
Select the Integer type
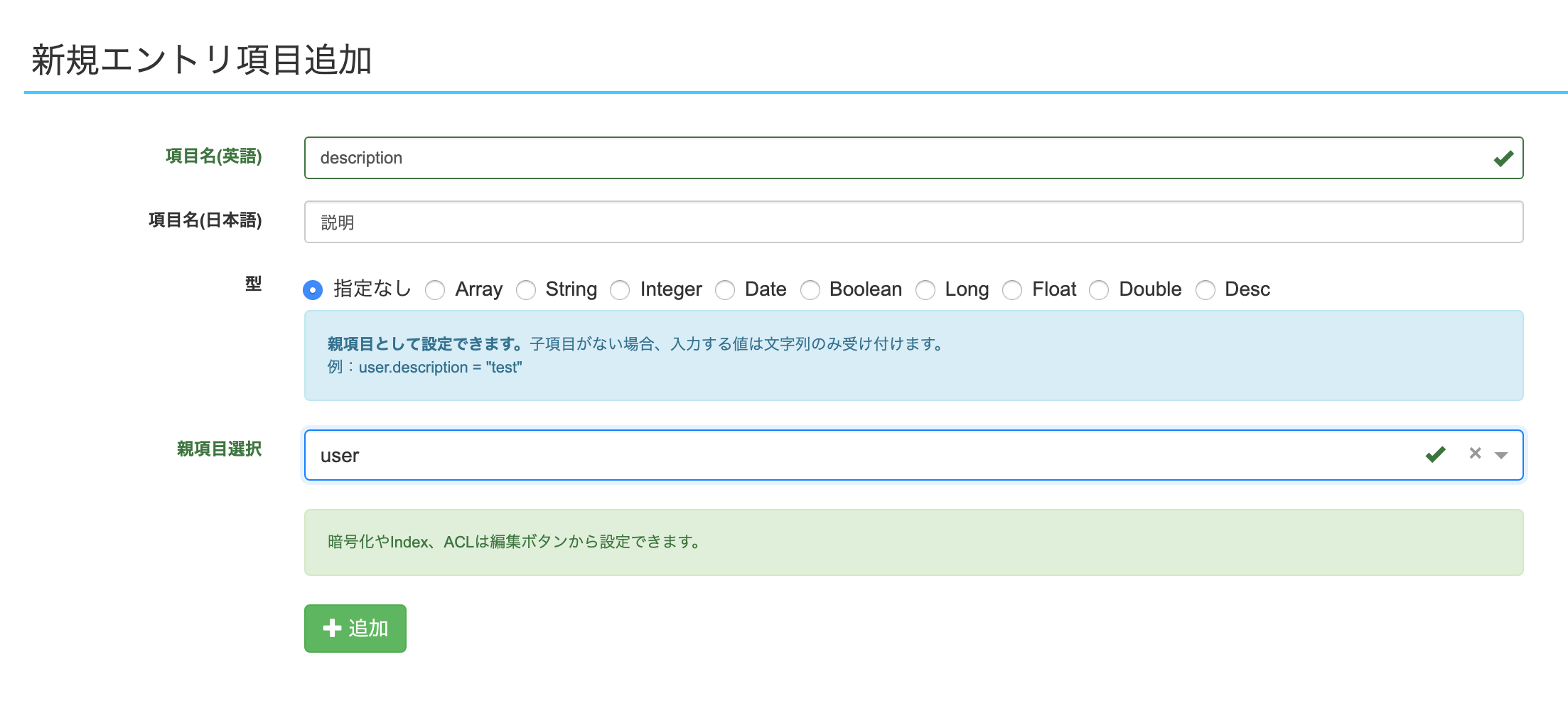(621, 289)
